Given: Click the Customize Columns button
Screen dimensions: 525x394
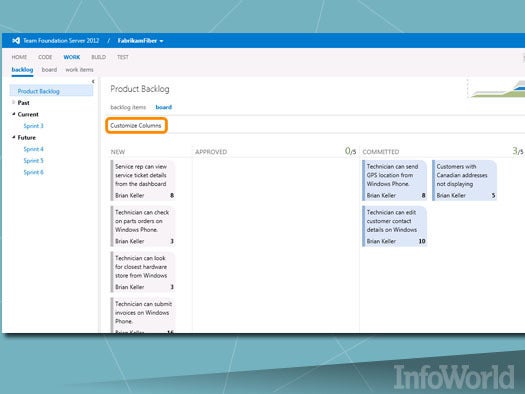Looking at the screenshot, I should (136, 126).
